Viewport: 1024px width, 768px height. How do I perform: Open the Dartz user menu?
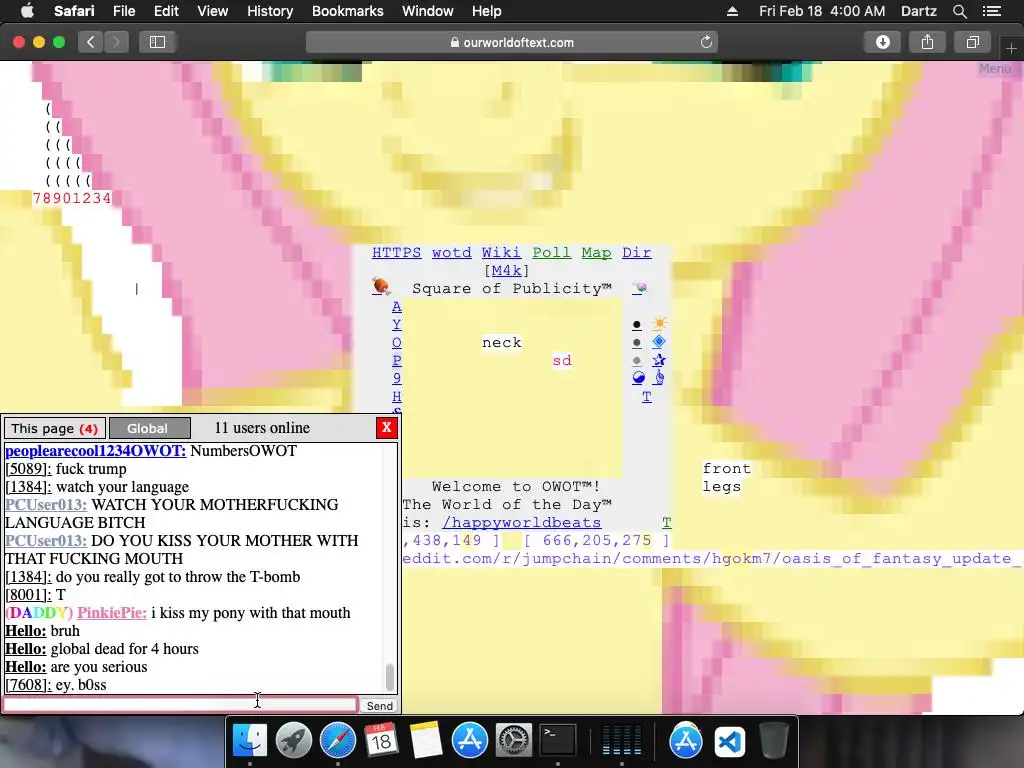(918, 11)
